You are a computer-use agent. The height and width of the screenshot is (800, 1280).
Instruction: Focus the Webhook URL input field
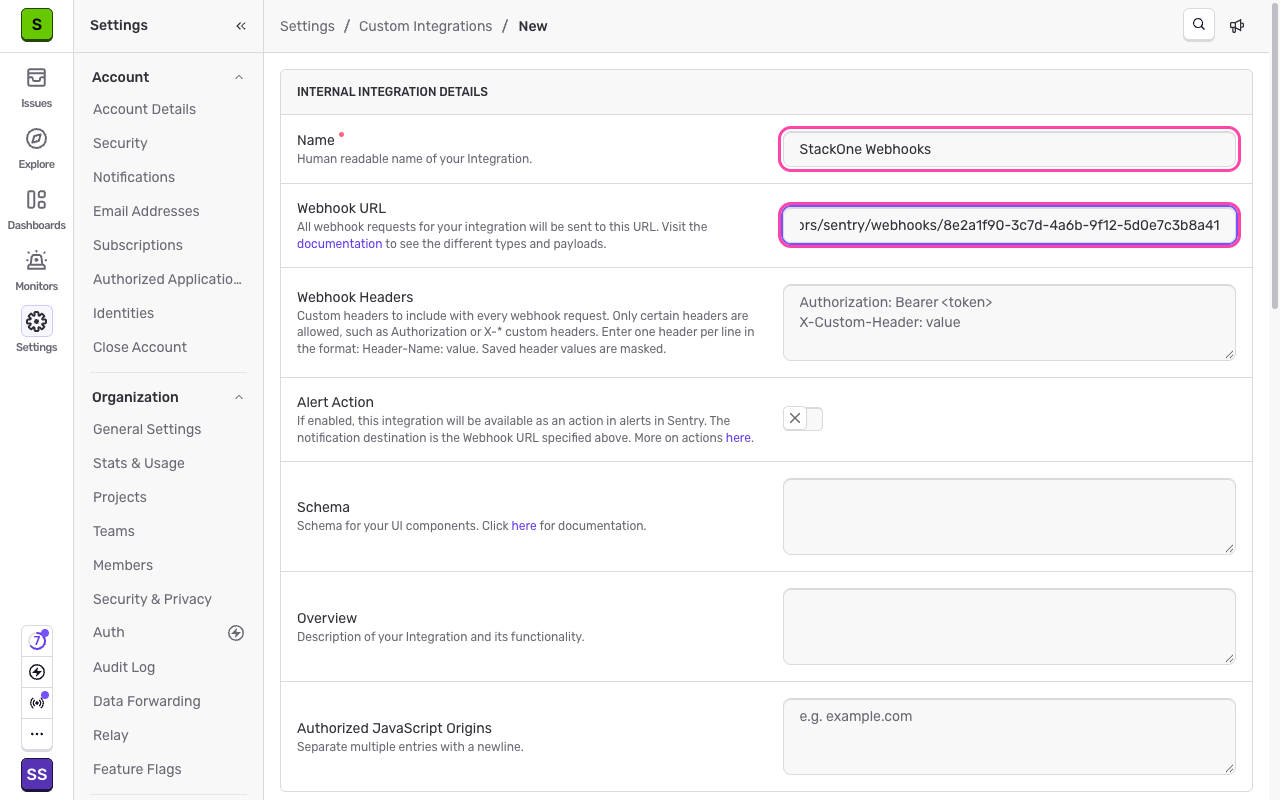pos(1009,225)
